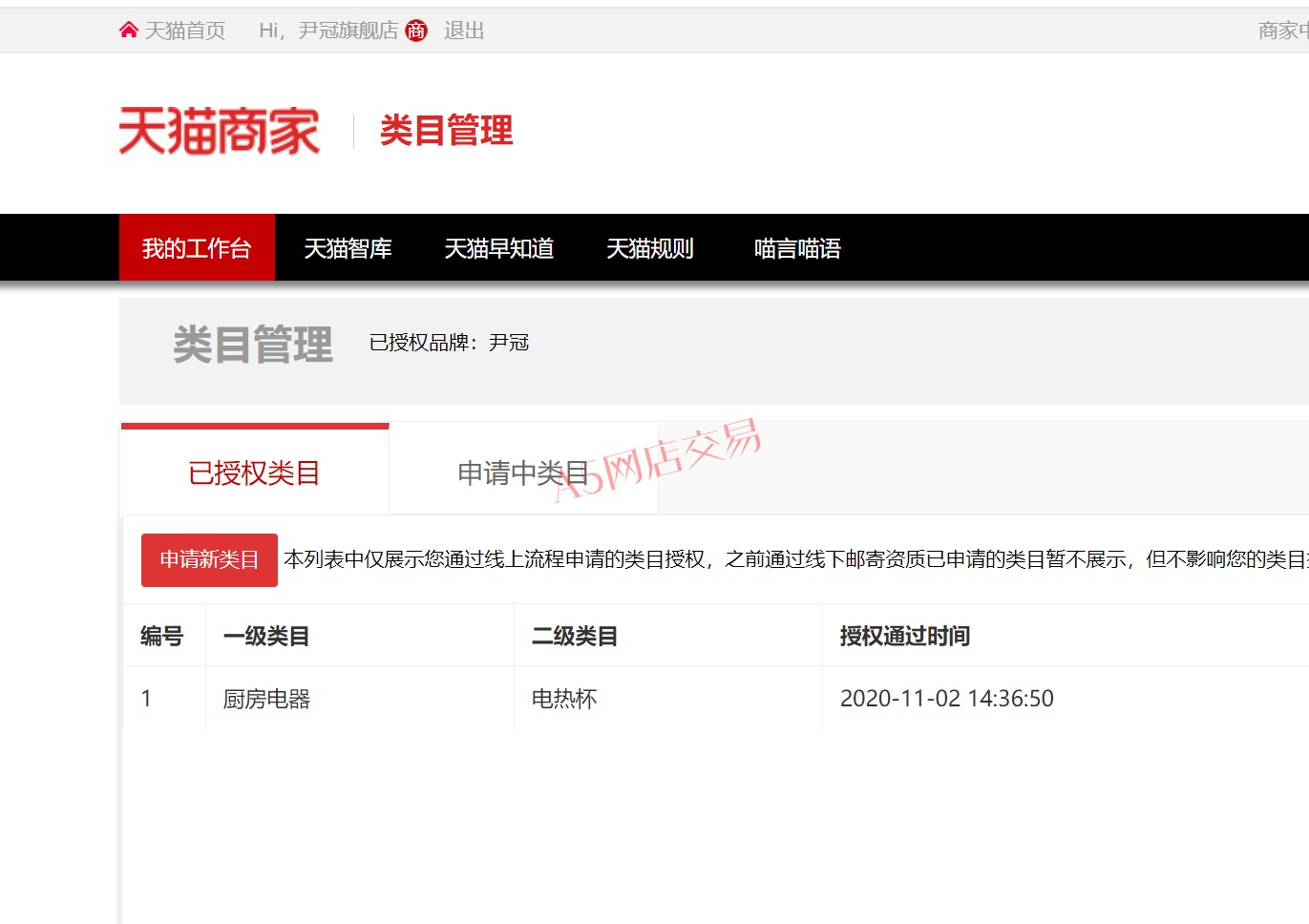Click the red home icon beside 天猫首页
1309x924 pixels.
click(x=129, y=31)
